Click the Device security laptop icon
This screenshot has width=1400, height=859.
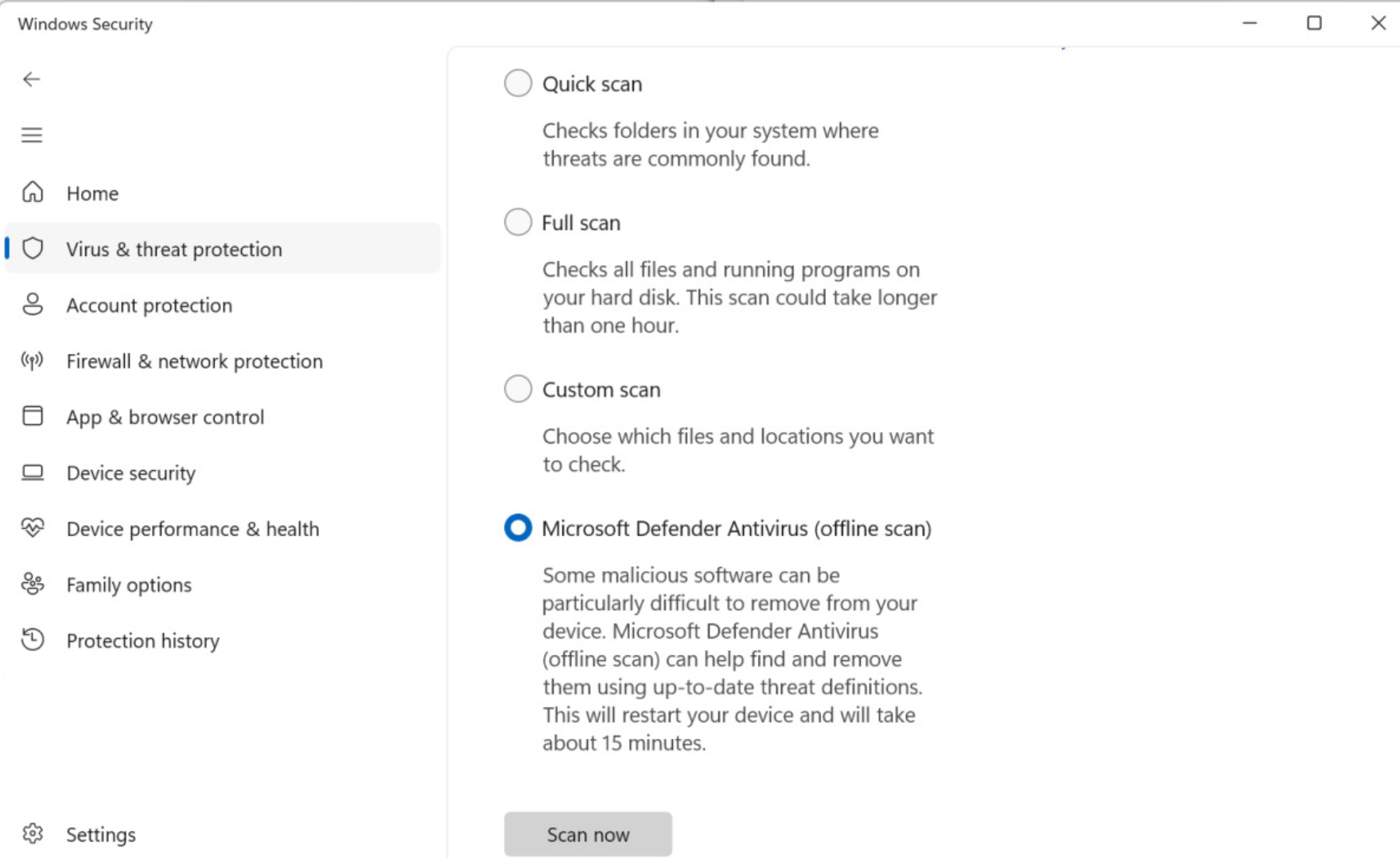[33, 472]
